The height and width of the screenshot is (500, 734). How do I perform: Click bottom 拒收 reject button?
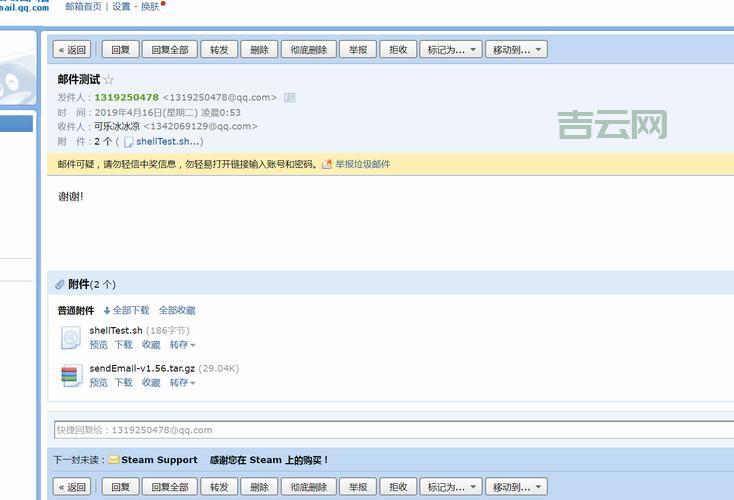(x=398, y=487)
